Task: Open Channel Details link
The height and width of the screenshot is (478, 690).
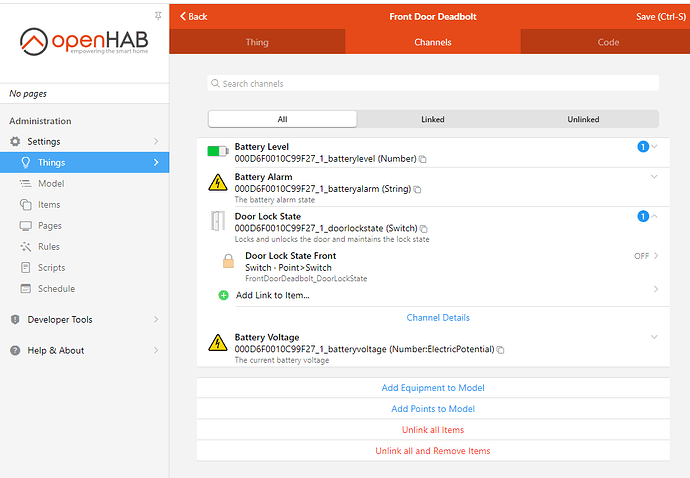Action: 438,318
